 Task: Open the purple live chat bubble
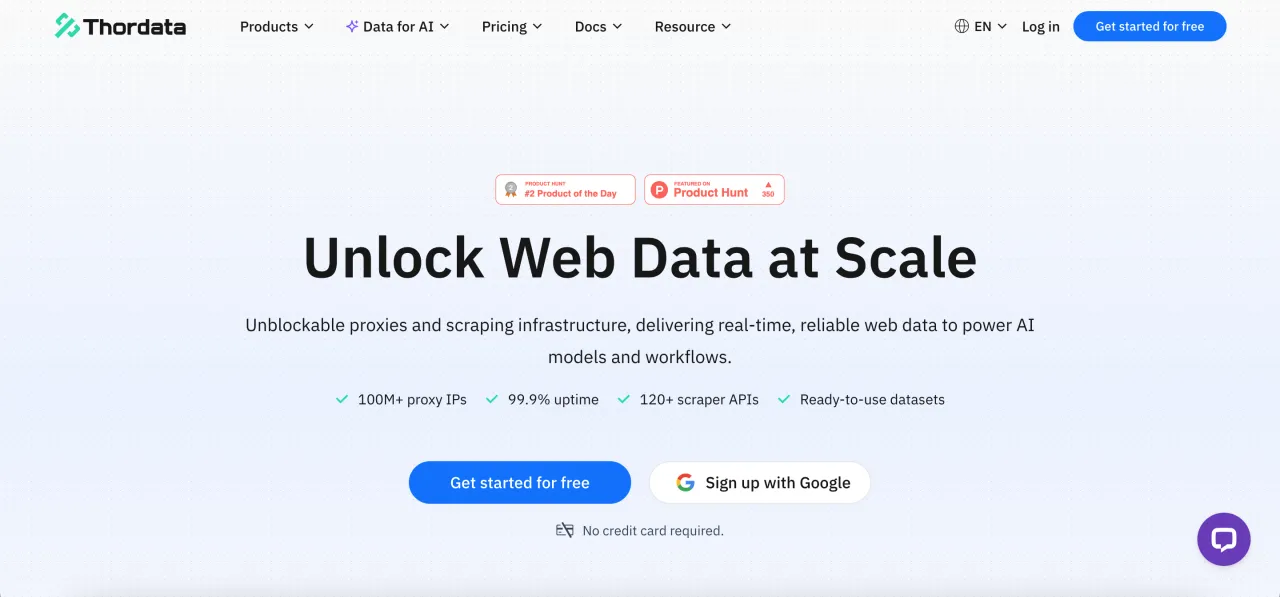1223,539
